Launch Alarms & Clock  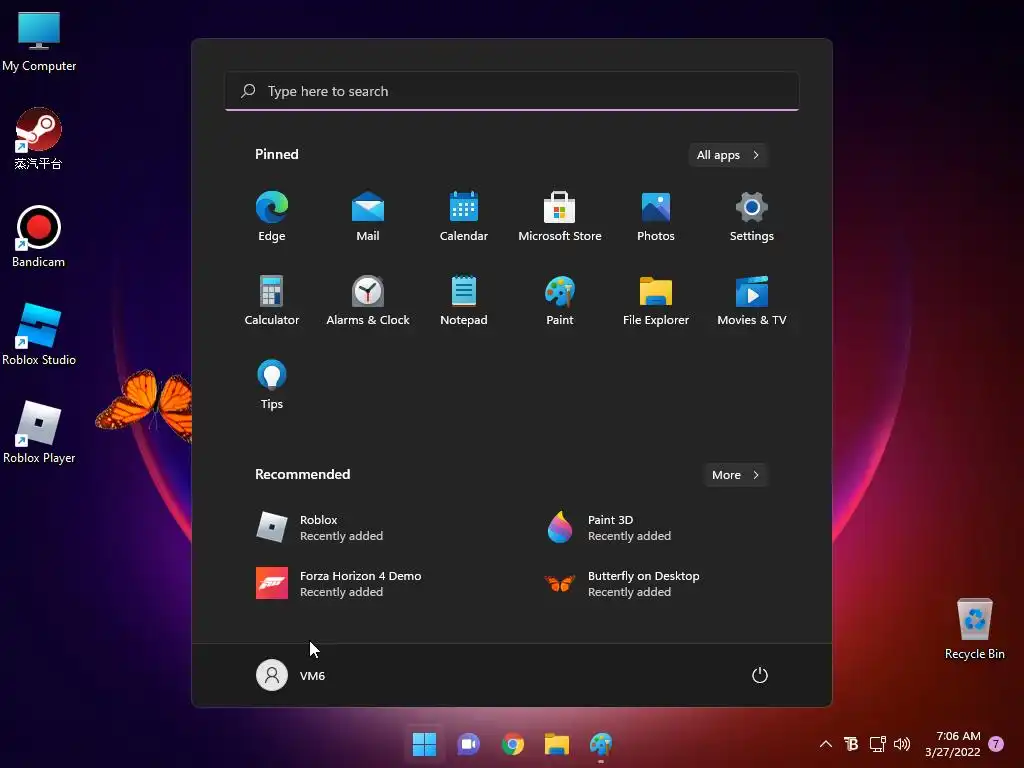[368, 300]
